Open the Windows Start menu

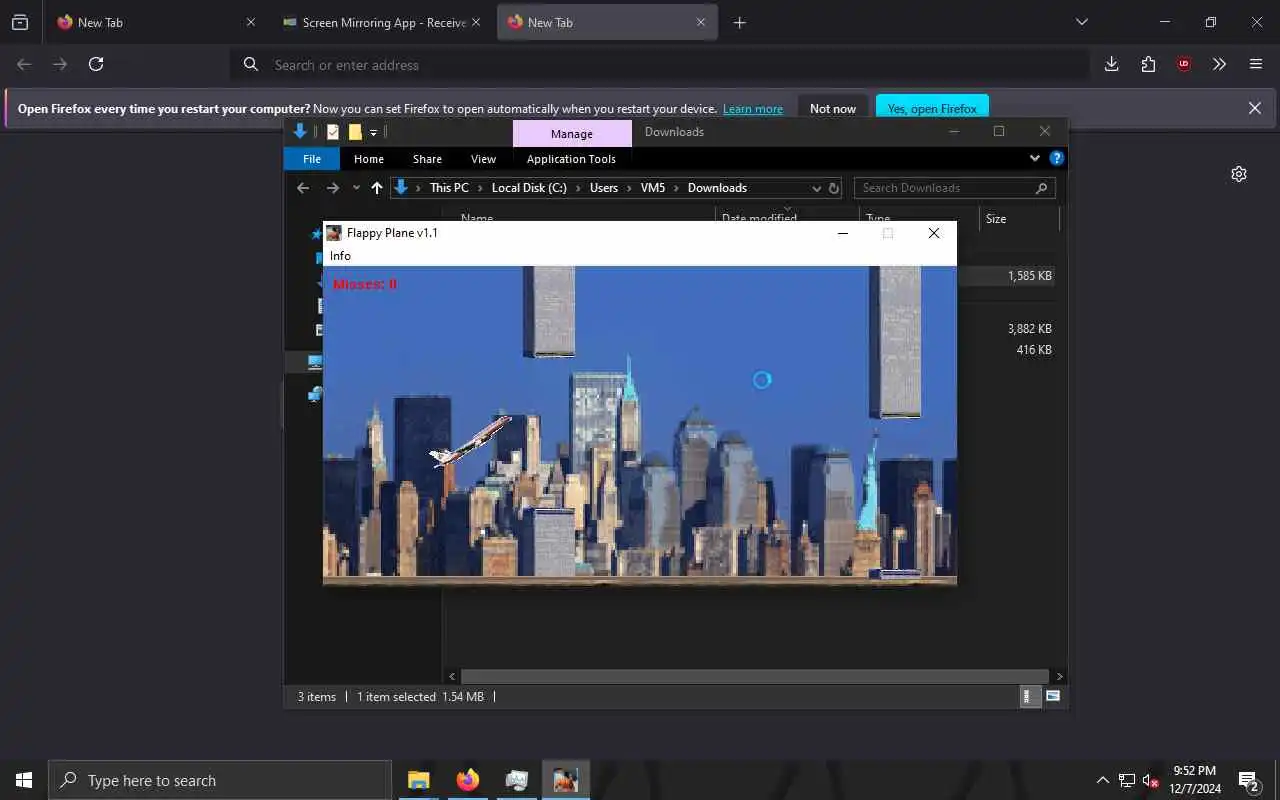point(24,780)
